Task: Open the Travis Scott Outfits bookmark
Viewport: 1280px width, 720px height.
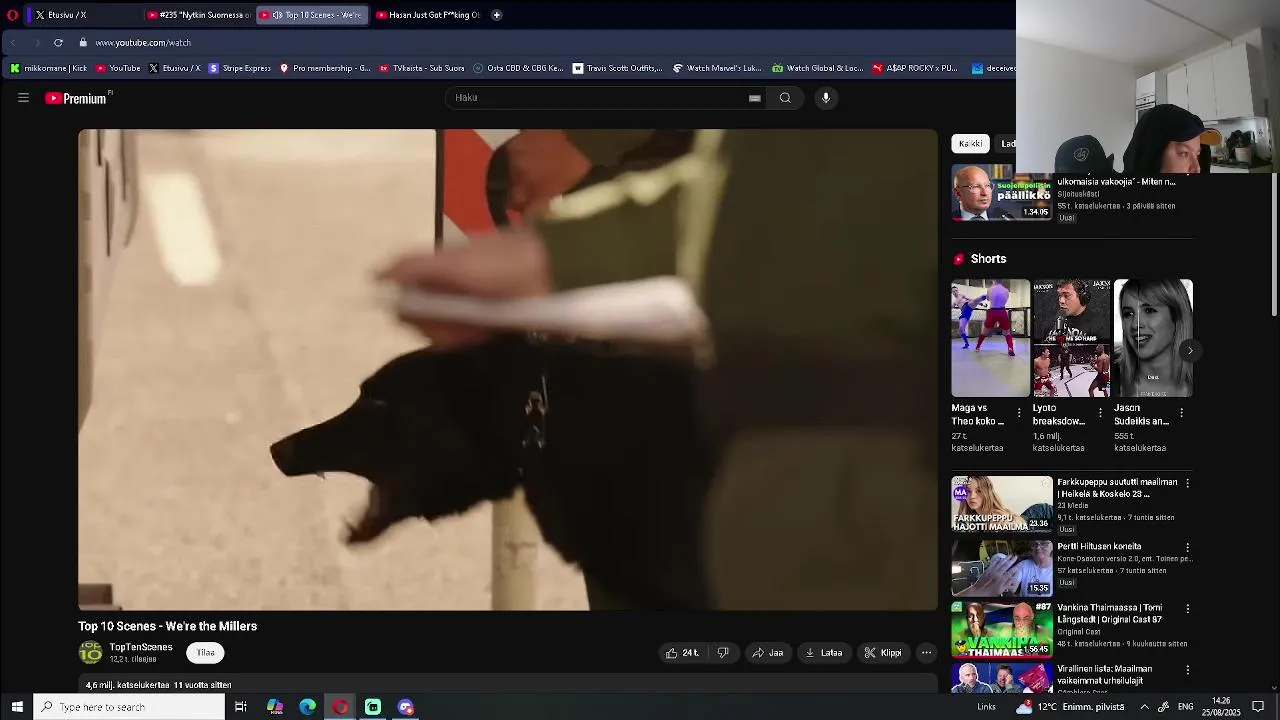Action: tap(617, 68)
